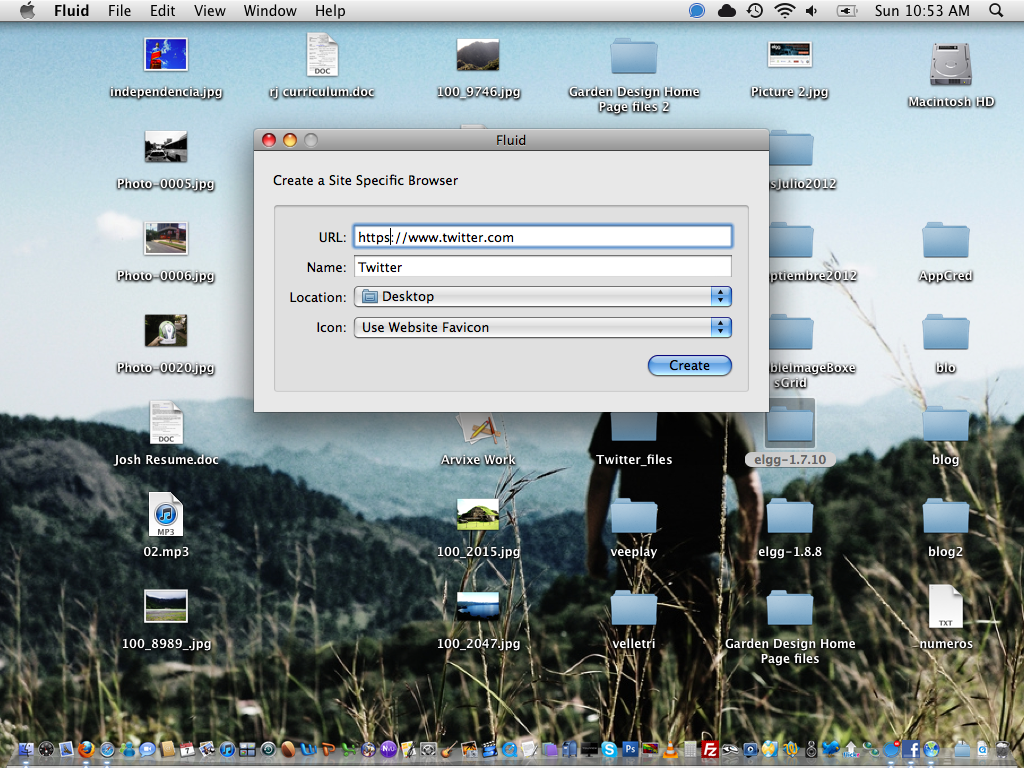Open the Garden Design Home Page files folder
Image resolution: width=1024 pixels, height=768 pixels.
coord(790,609)
